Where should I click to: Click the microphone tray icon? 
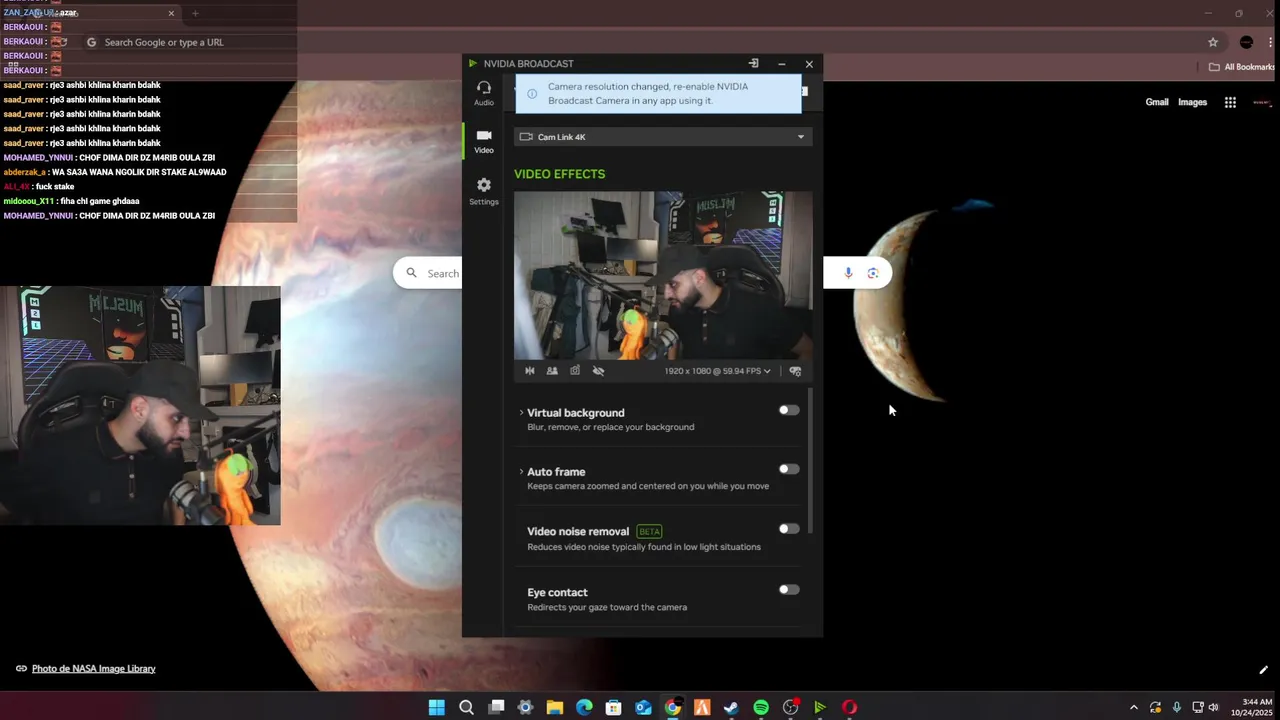[1177, 707]
